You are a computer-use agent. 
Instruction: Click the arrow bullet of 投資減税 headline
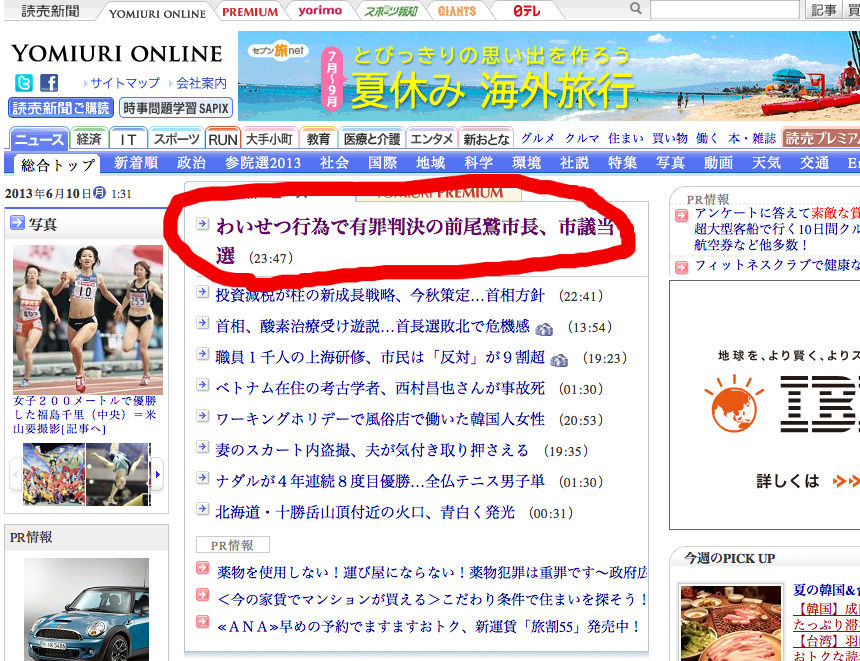click(202, 292)
